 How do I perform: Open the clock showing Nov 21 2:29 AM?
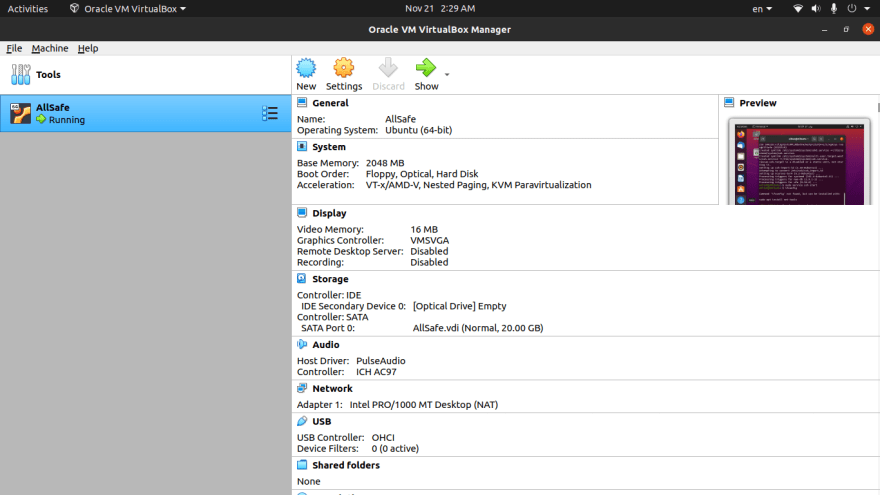(440, 8)
